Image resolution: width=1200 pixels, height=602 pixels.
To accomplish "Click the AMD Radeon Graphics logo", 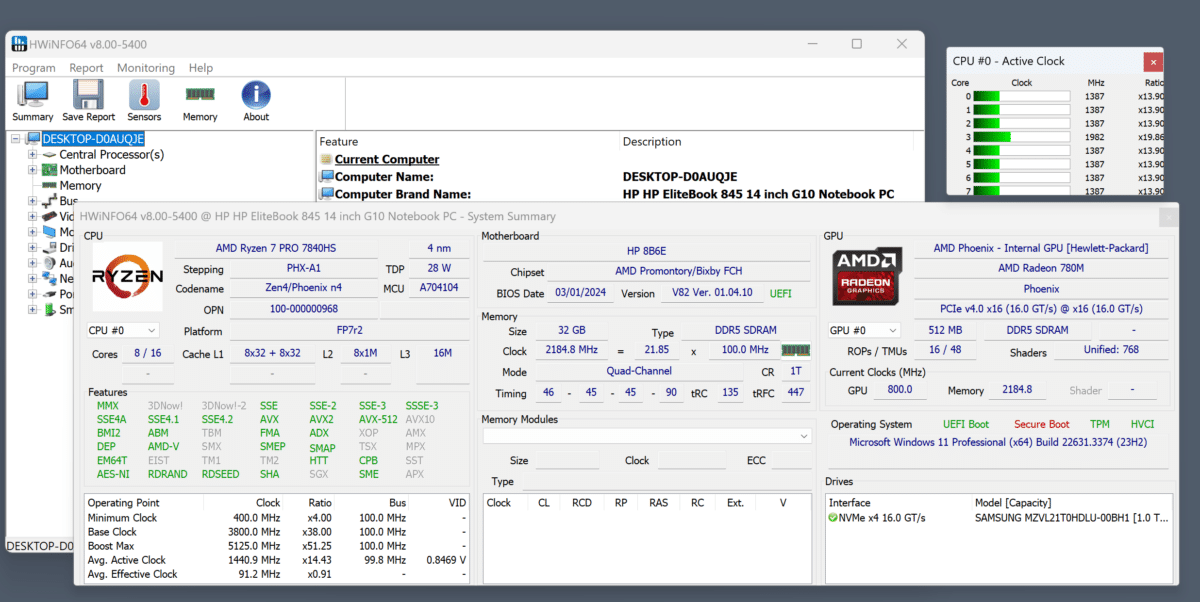I will (x=866, y=276).
